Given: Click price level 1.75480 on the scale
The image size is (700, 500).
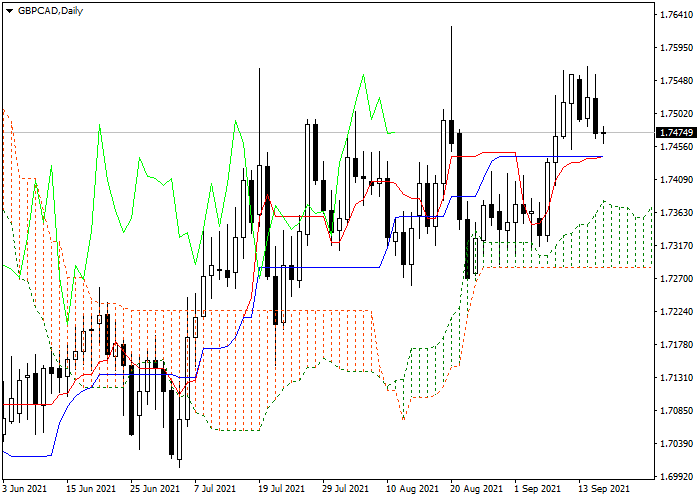Looking at the screenshot, I should click(677, 81).
